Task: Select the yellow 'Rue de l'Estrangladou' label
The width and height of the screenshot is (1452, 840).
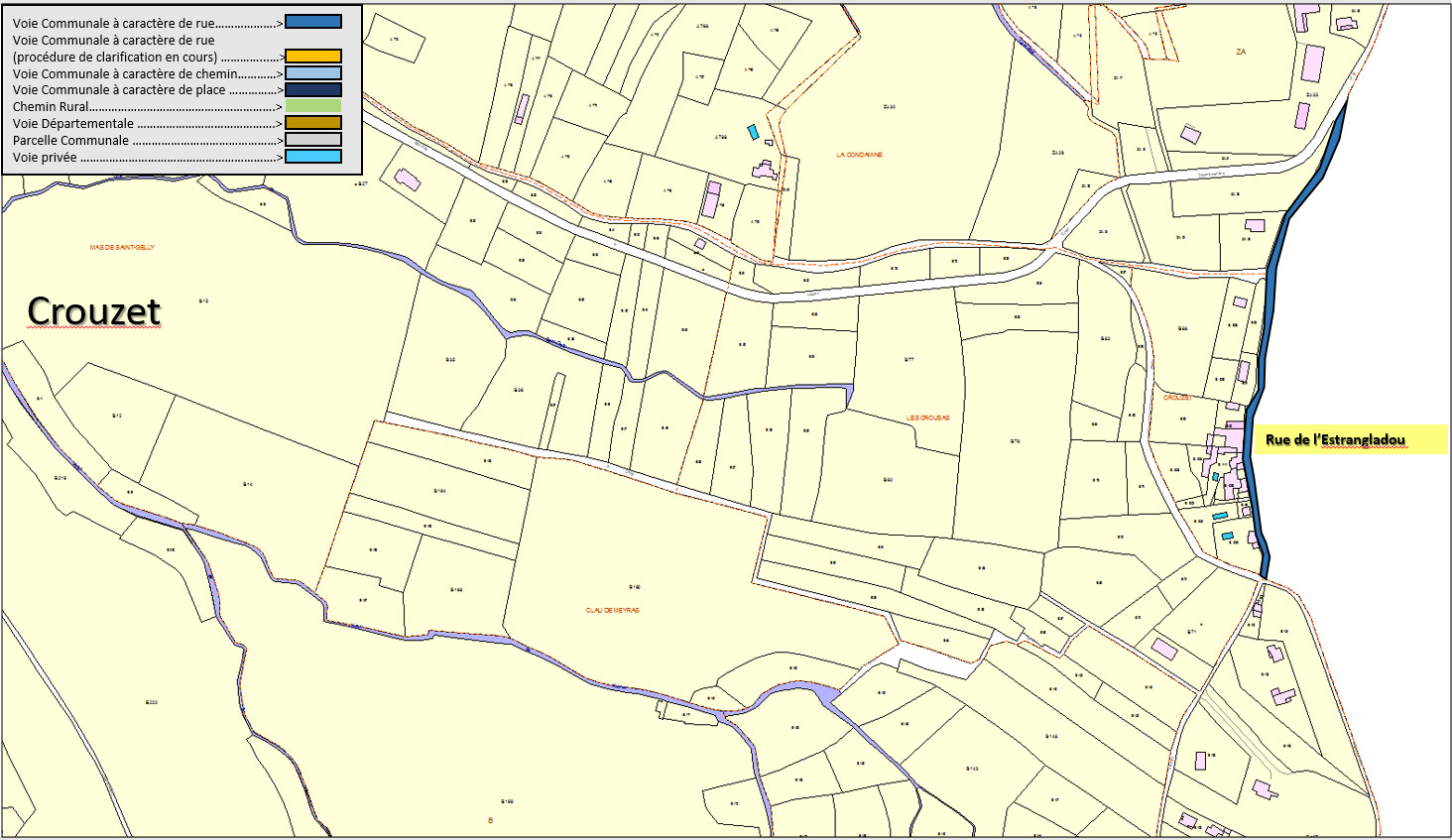Action: click(x=1335, y=440)
